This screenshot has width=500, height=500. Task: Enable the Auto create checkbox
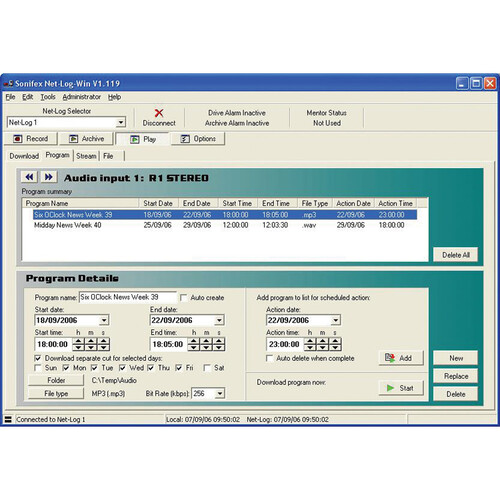183,297
